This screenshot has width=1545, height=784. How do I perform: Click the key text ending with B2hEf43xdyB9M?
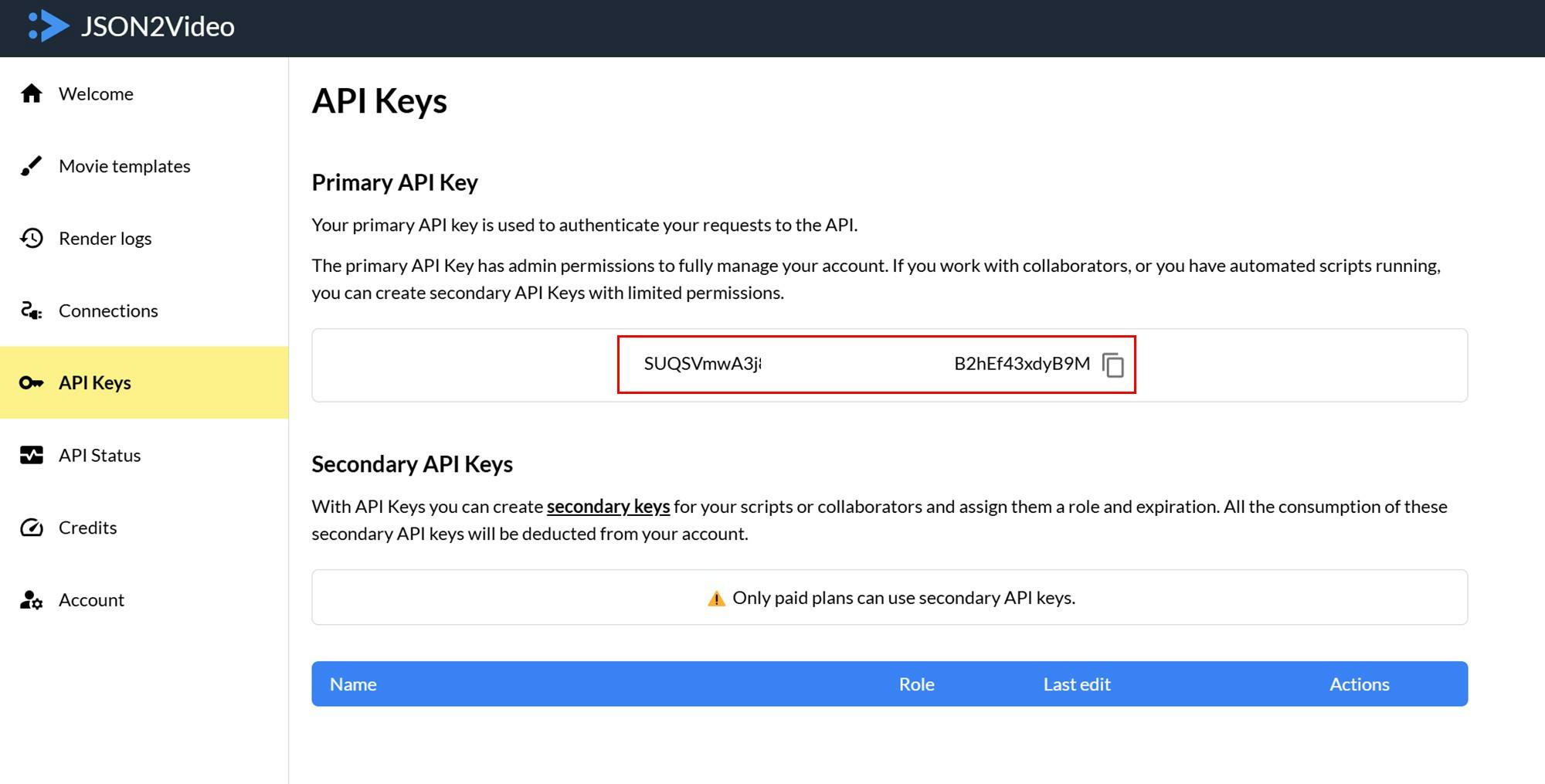(1021, 364)
